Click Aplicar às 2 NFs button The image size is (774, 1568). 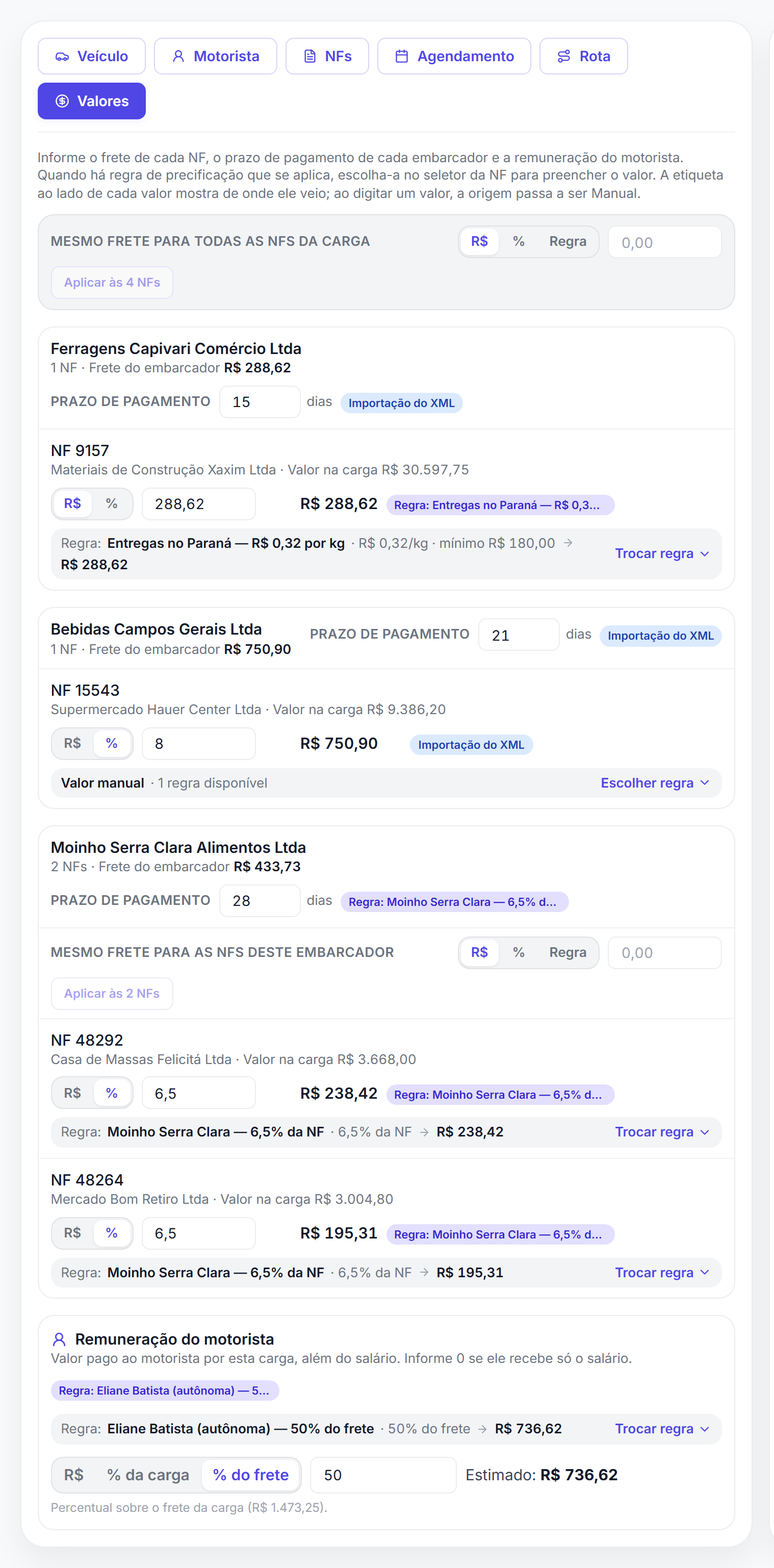tap(112, 994)
